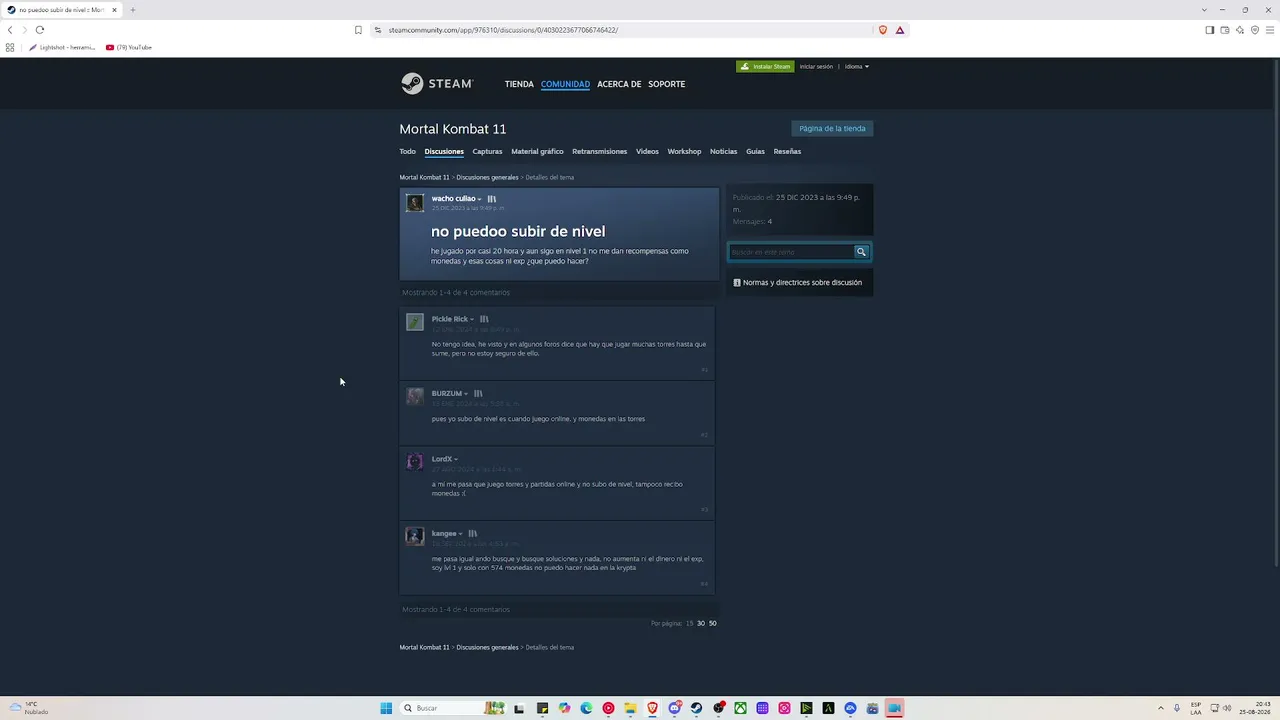
Task: Open File Explorer from the taskbar
Action: (x=630, y=708)
